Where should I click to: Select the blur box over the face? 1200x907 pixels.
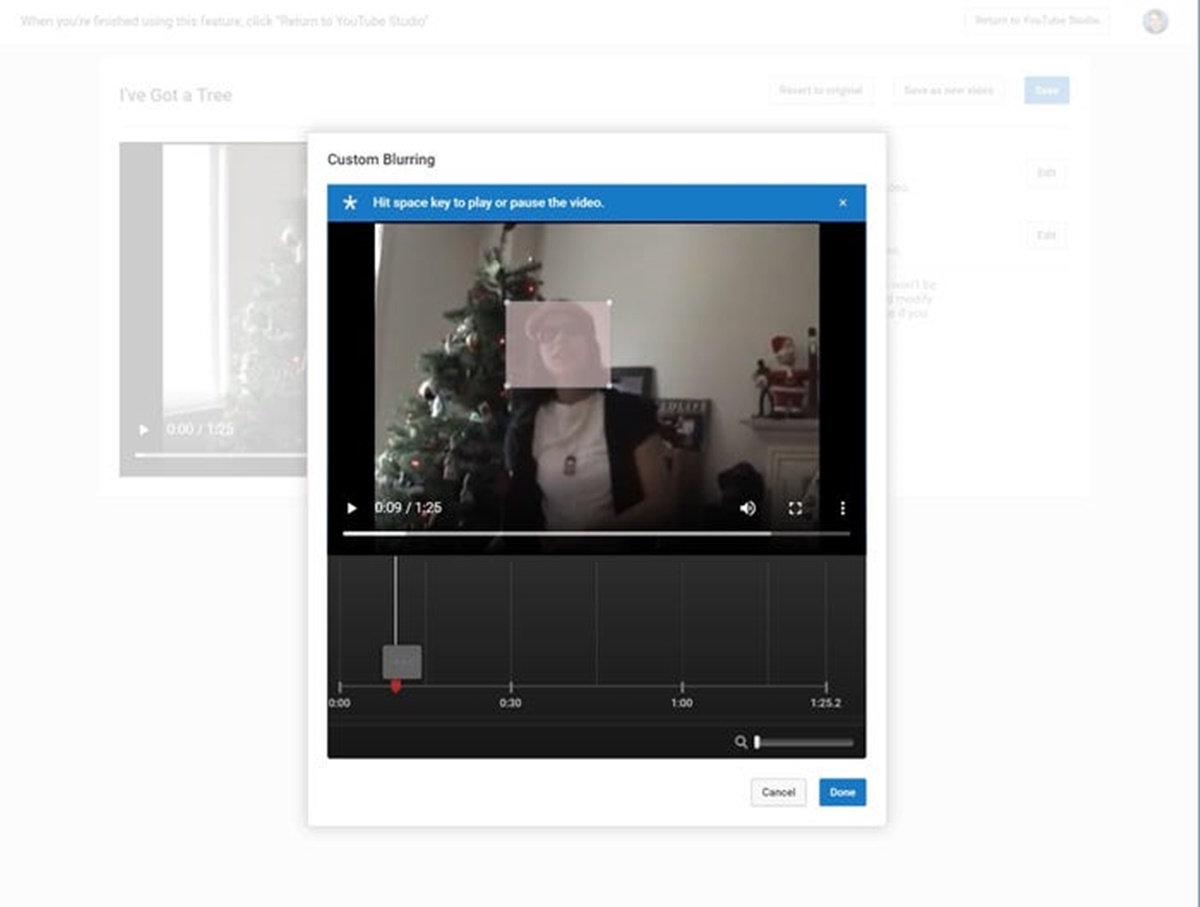click(x=558, y=344)
